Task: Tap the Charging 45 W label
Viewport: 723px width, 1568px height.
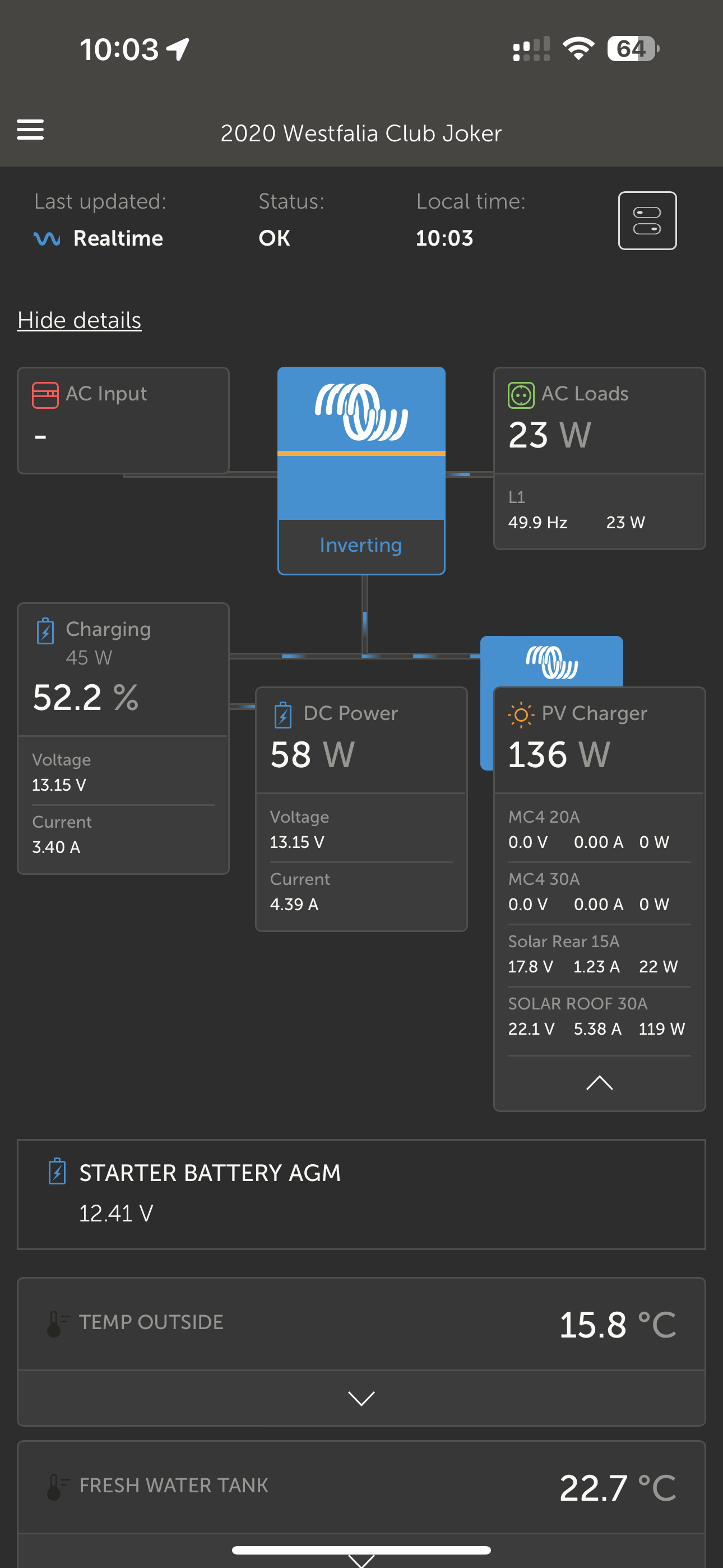Action: coord(89,657)
